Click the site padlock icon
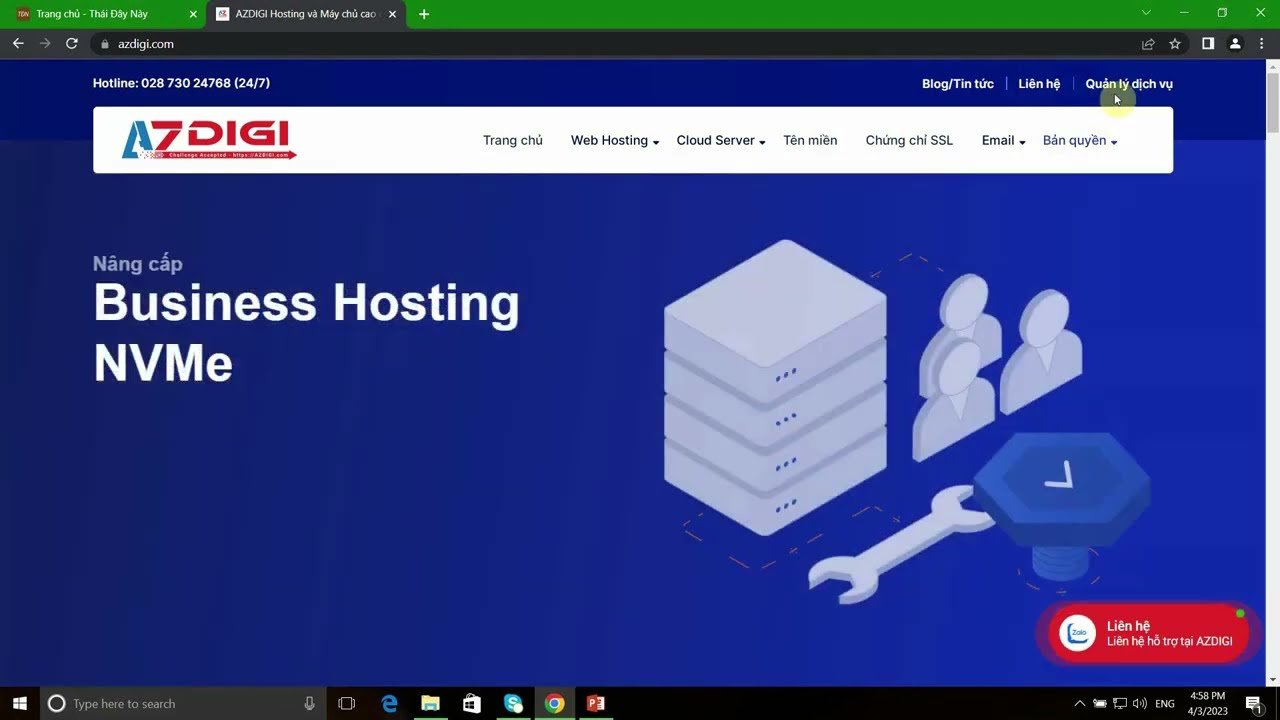This screenshot has height=720, width=1280. click(105, 44)
